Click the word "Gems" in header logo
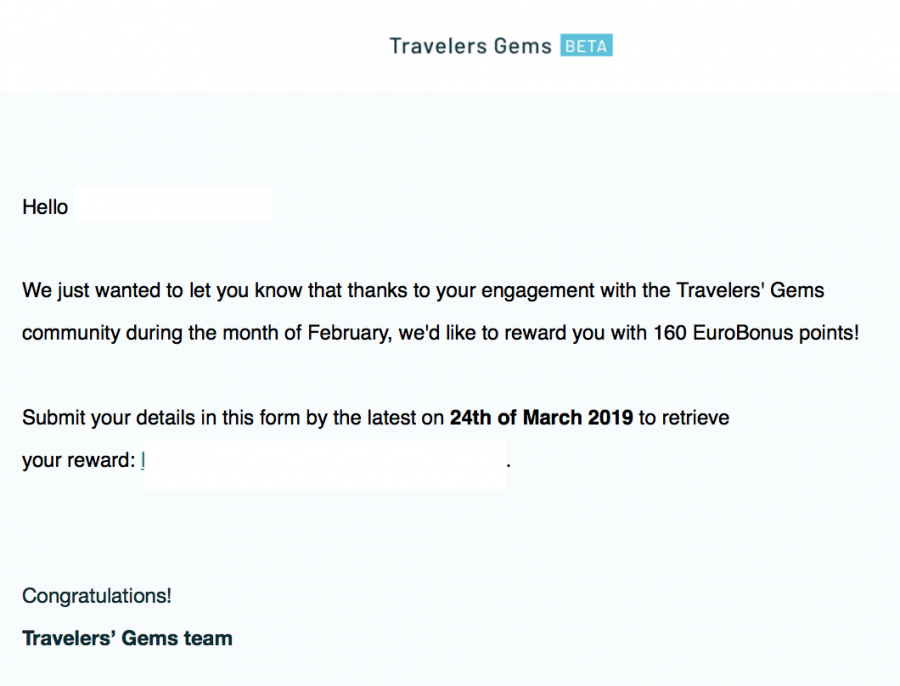The height and width of the screenshot is (686, 900). (x=522, y=46)
